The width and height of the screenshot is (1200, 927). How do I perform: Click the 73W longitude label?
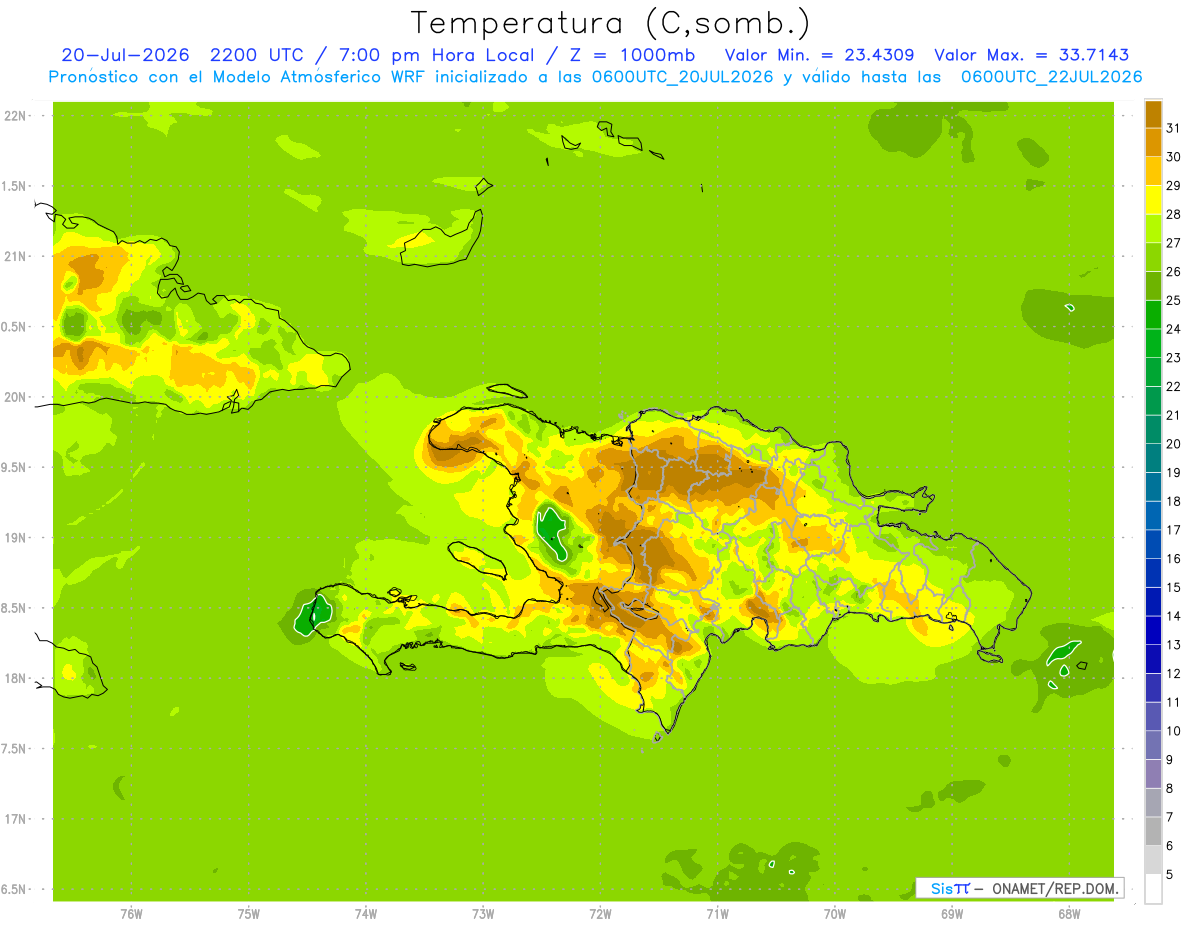[483, 913]
